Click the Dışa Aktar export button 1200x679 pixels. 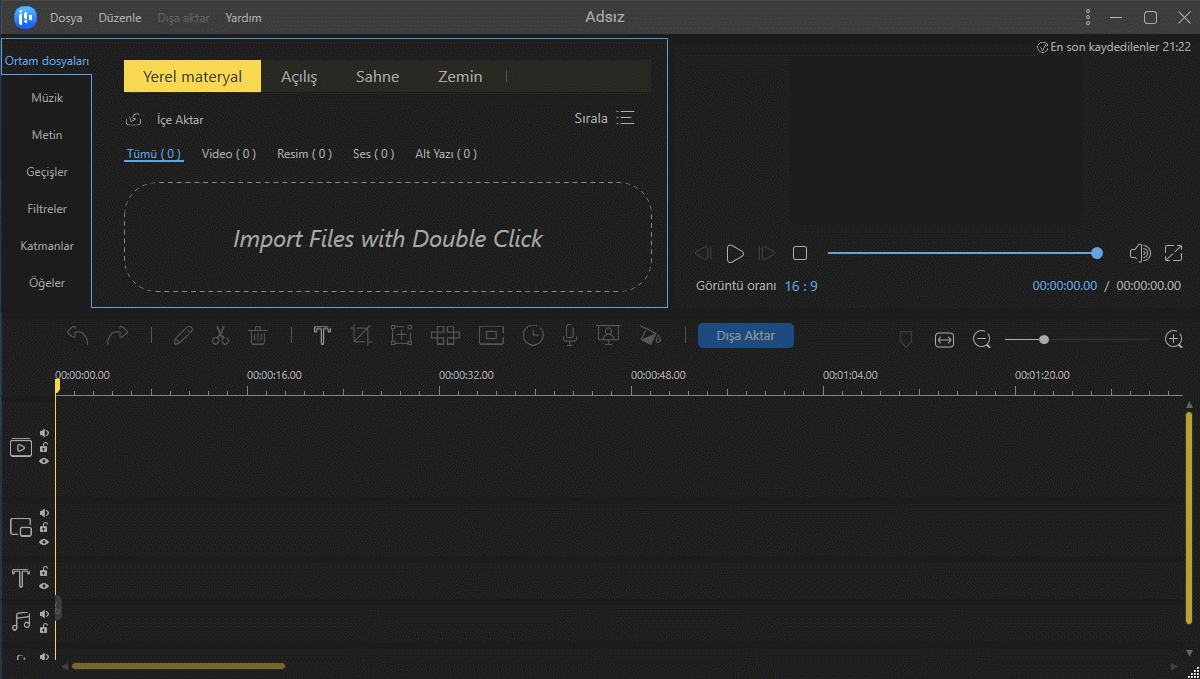tap(745, 336)
